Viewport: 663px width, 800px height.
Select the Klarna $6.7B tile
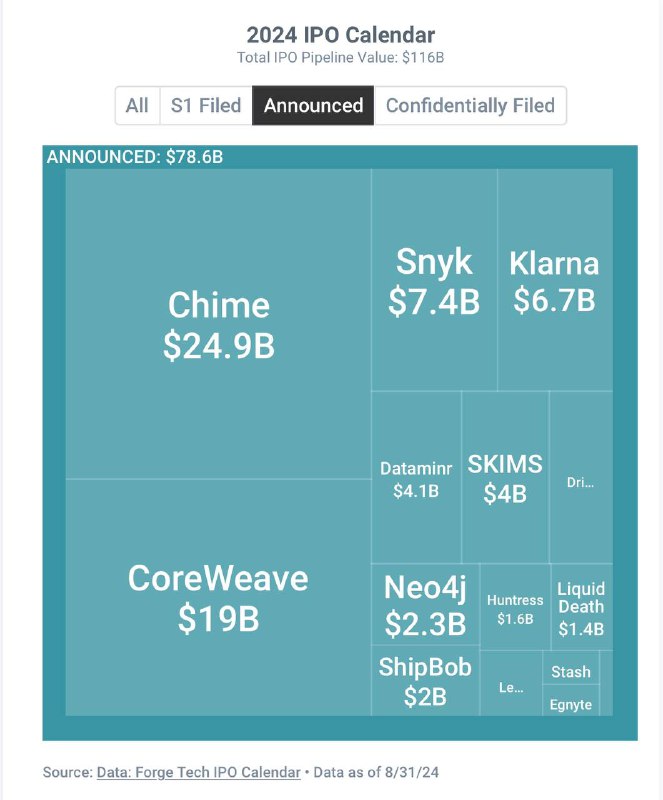[x=554, y=280]
